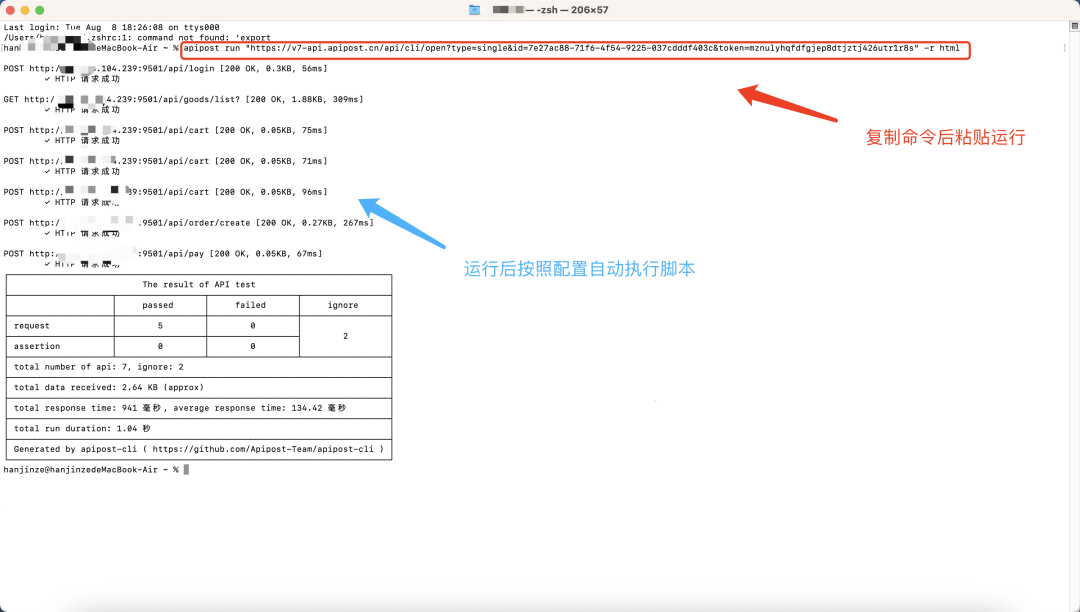Click the request passed value 5
The image size is (1080, 612).
pyautogui.click(x=160, y=326)
